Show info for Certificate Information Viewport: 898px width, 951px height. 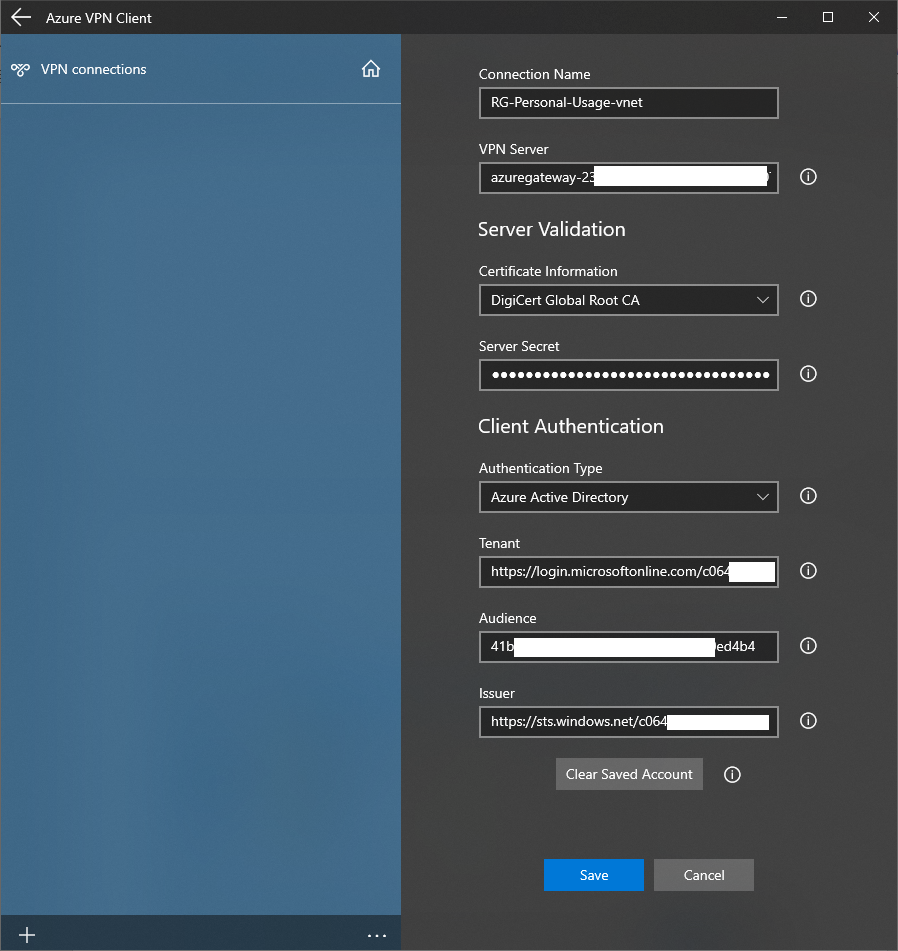point(808,299)
